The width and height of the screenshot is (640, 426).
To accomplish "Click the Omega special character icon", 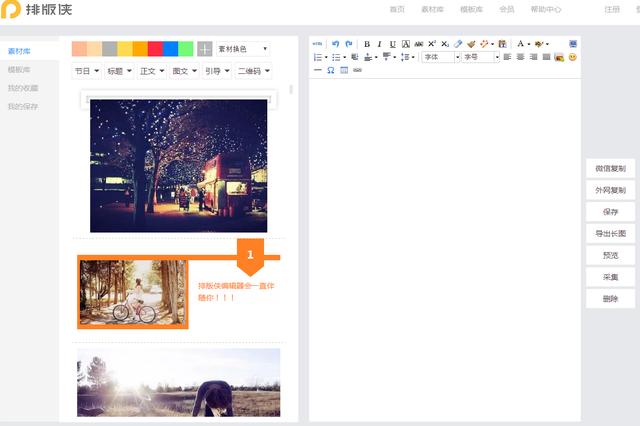I will 331,70.
